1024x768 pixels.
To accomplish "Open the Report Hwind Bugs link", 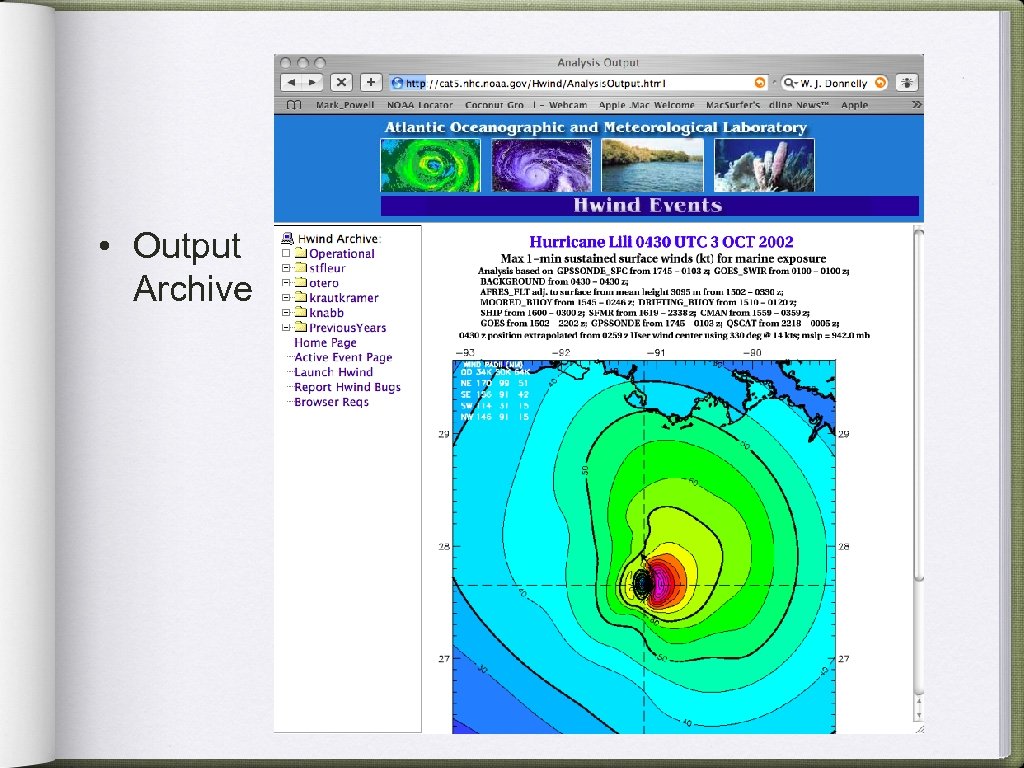I will [347, 387].
